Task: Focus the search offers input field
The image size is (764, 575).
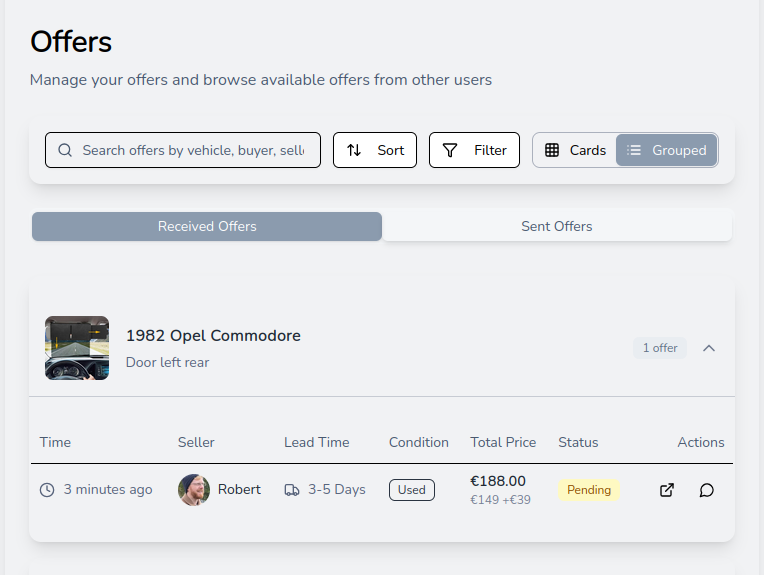Action: (x=193, y=150)
